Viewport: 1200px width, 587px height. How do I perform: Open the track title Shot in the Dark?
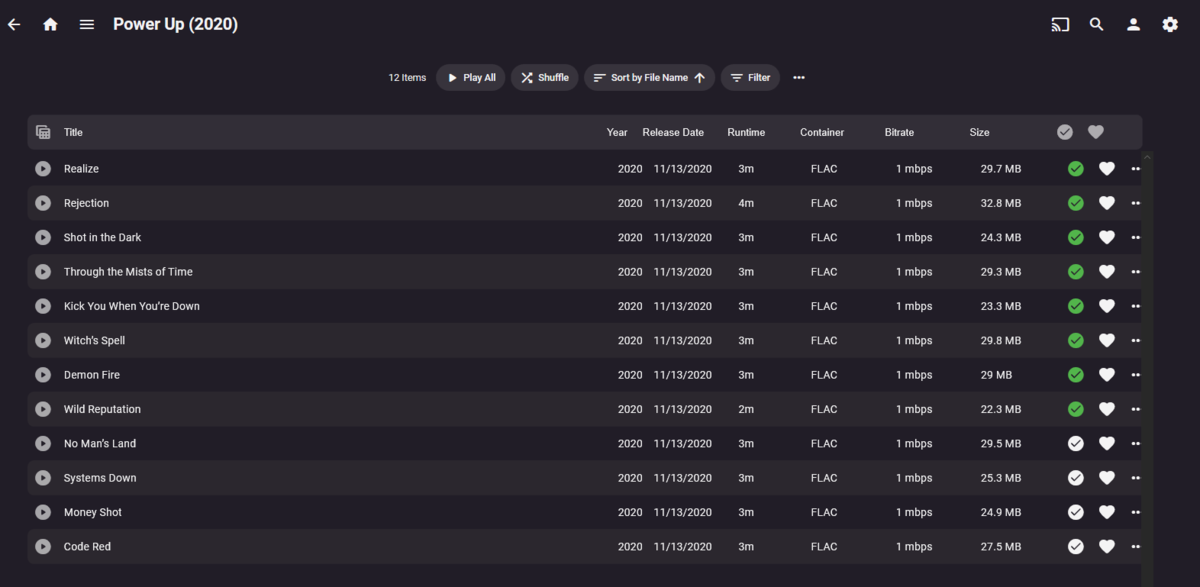102,238
